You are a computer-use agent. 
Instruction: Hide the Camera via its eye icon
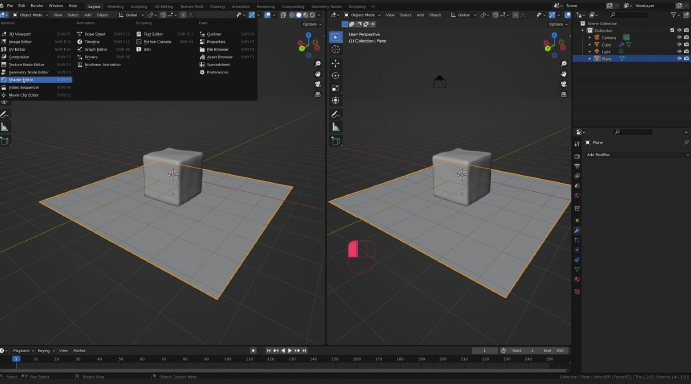679,37
